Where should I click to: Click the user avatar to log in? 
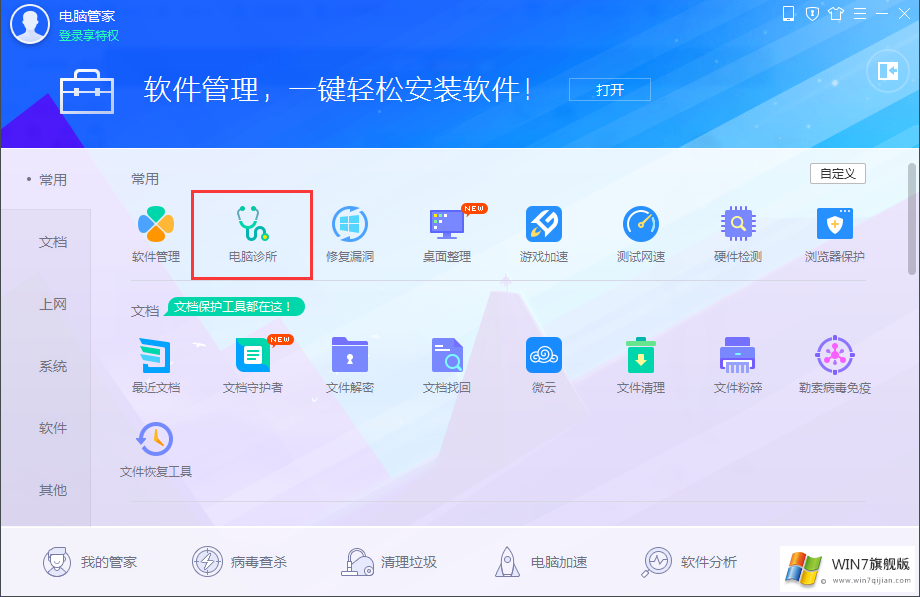[x=30, y=24]
